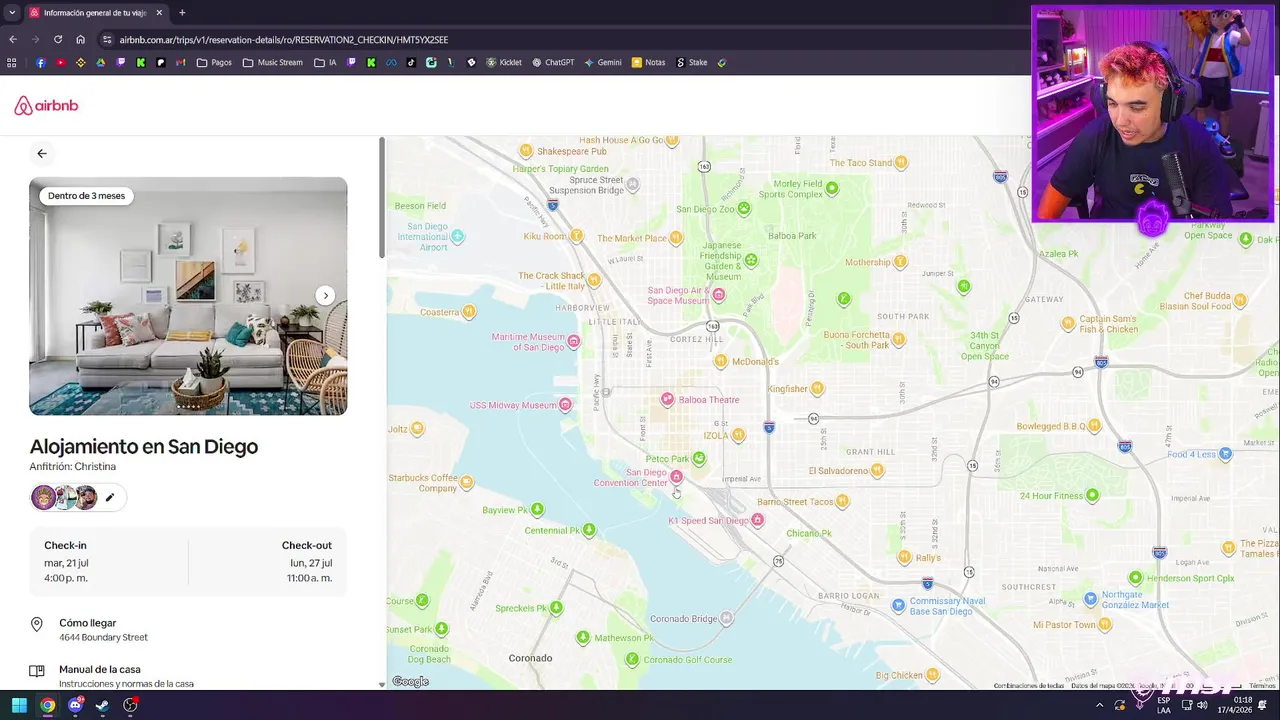1280x720 pixels.
Task: Open a new browser tab
Action: click(182, 13)
